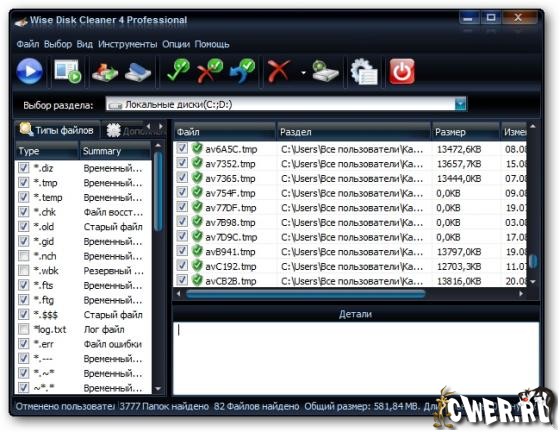Click the green check select-all icon

[x=178, y=71]
